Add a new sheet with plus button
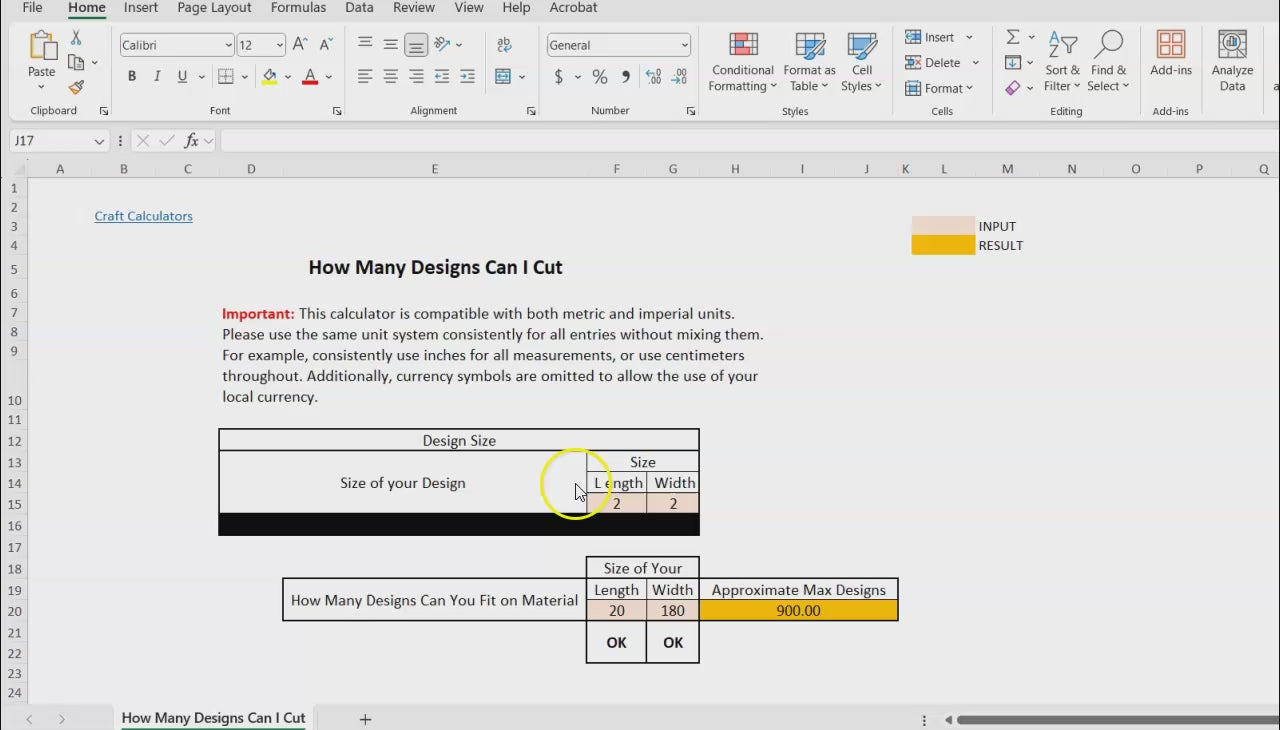 click(x=365, y=719)
